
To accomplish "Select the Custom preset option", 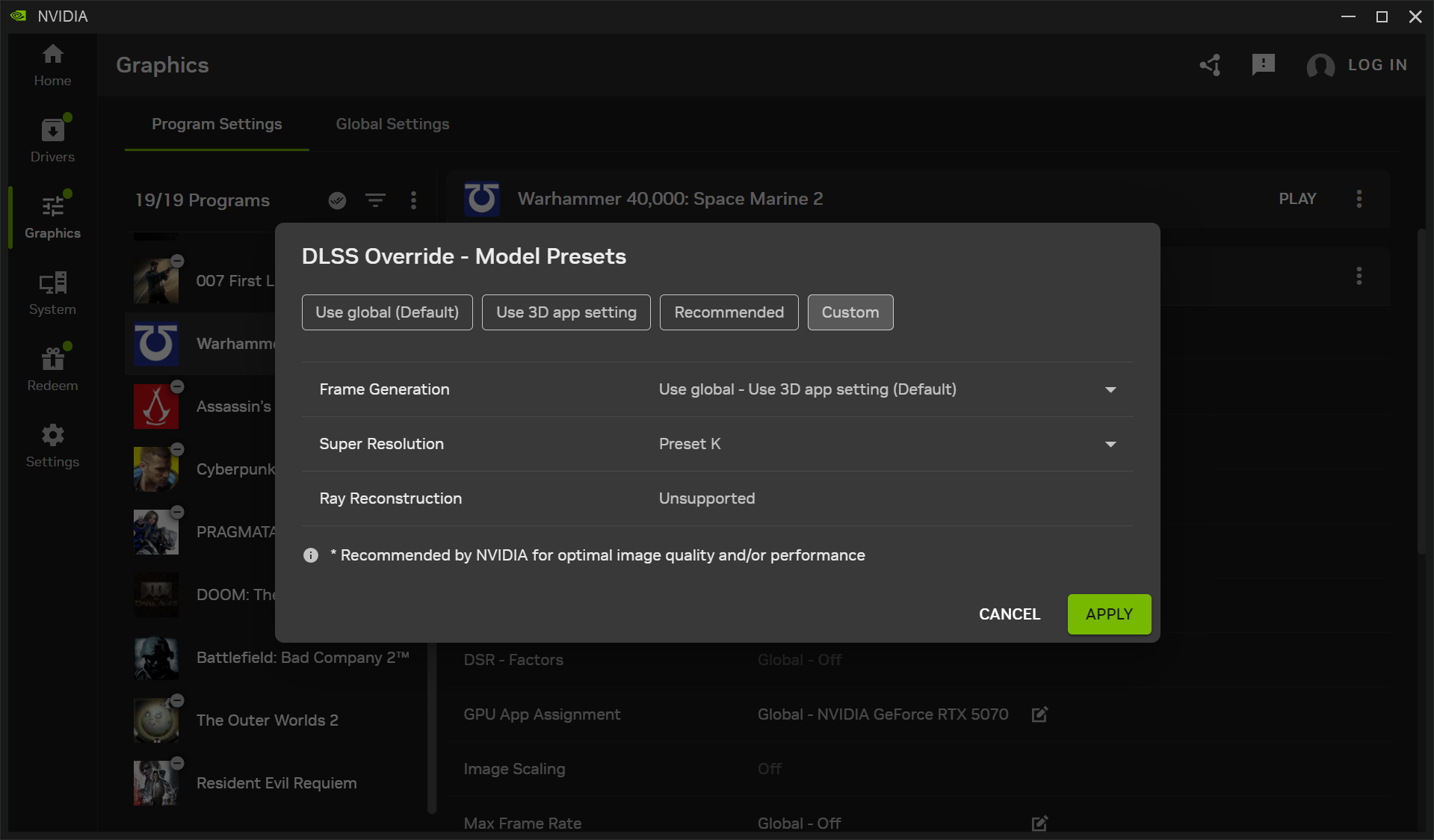I will (x=850, y=312).
